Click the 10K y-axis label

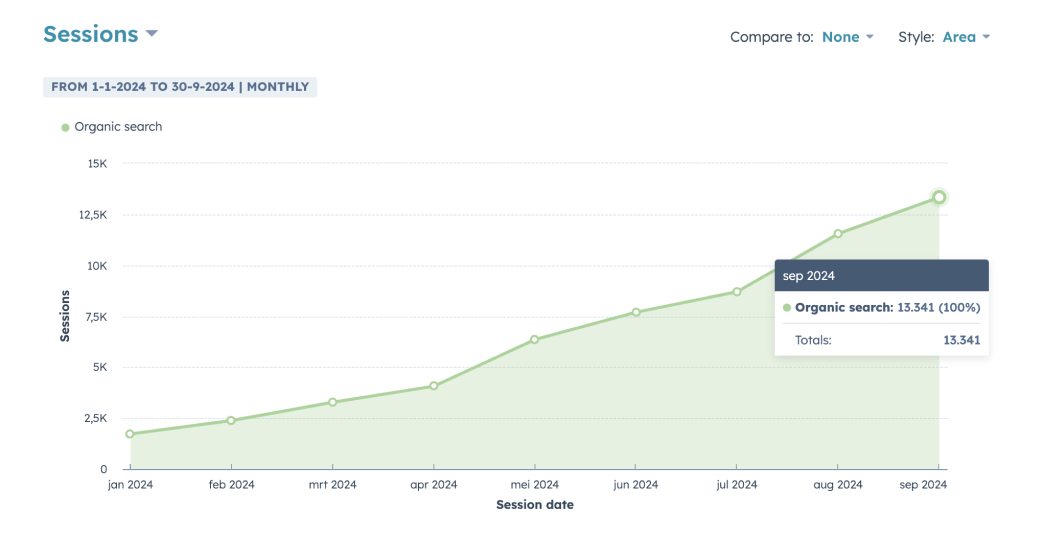(97, 266)
